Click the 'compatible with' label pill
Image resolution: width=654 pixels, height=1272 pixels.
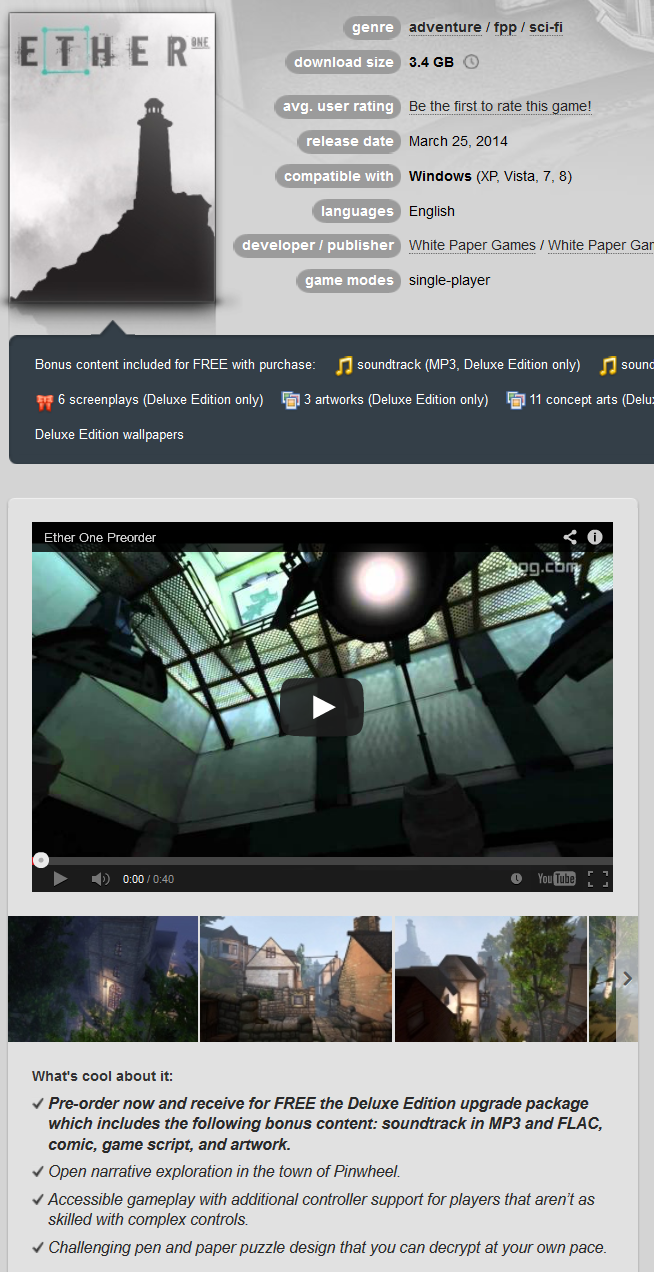[x=338, y=176]
